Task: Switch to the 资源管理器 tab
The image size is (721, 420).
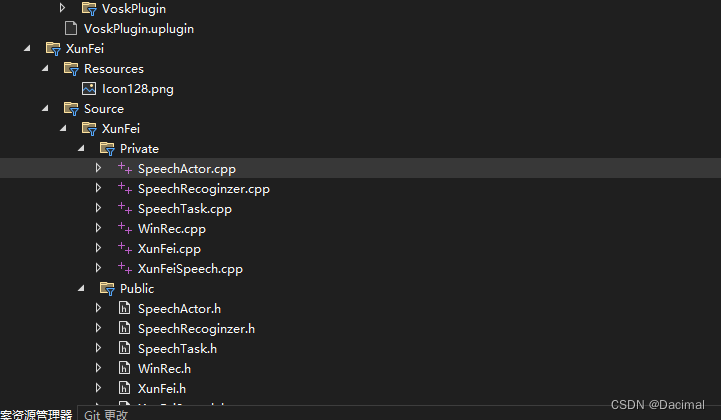Action: 36,414
